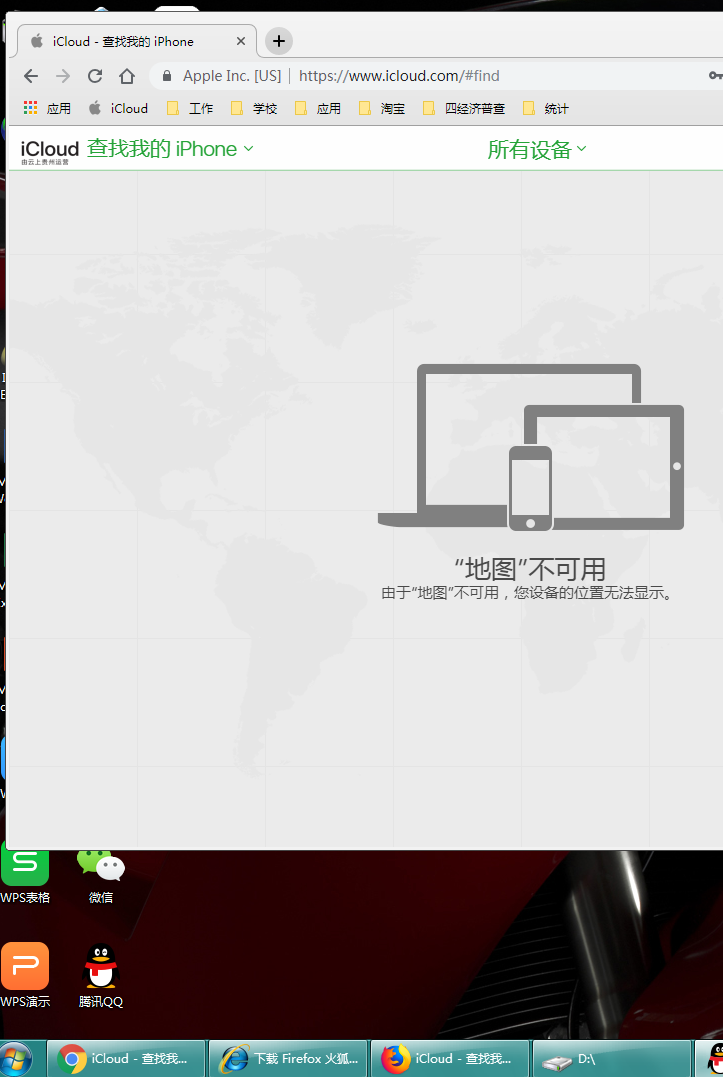Open the iCloud bookmark link

point(118,108)
